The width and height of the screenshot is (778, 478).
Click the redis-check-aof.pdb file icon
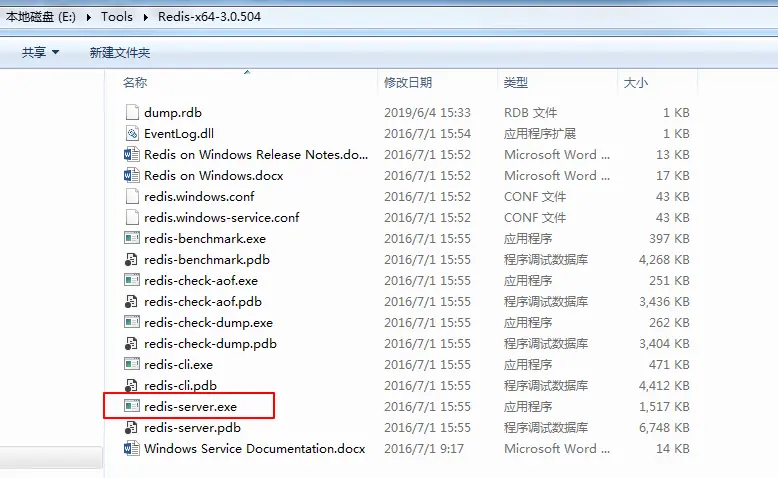click(132, 301)
